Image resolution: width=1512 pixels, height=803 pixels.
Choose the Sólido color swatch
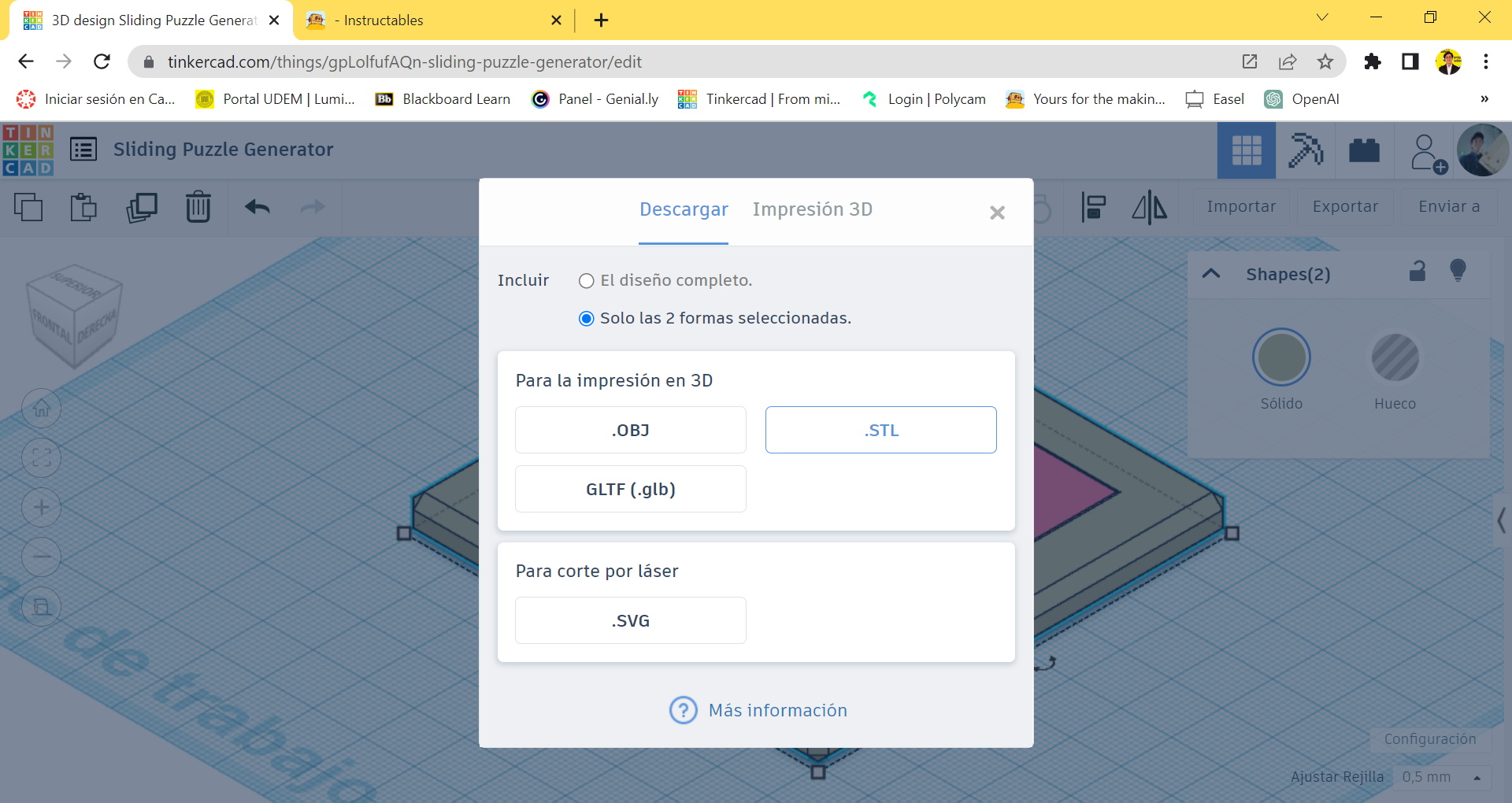click(1281, 357)
